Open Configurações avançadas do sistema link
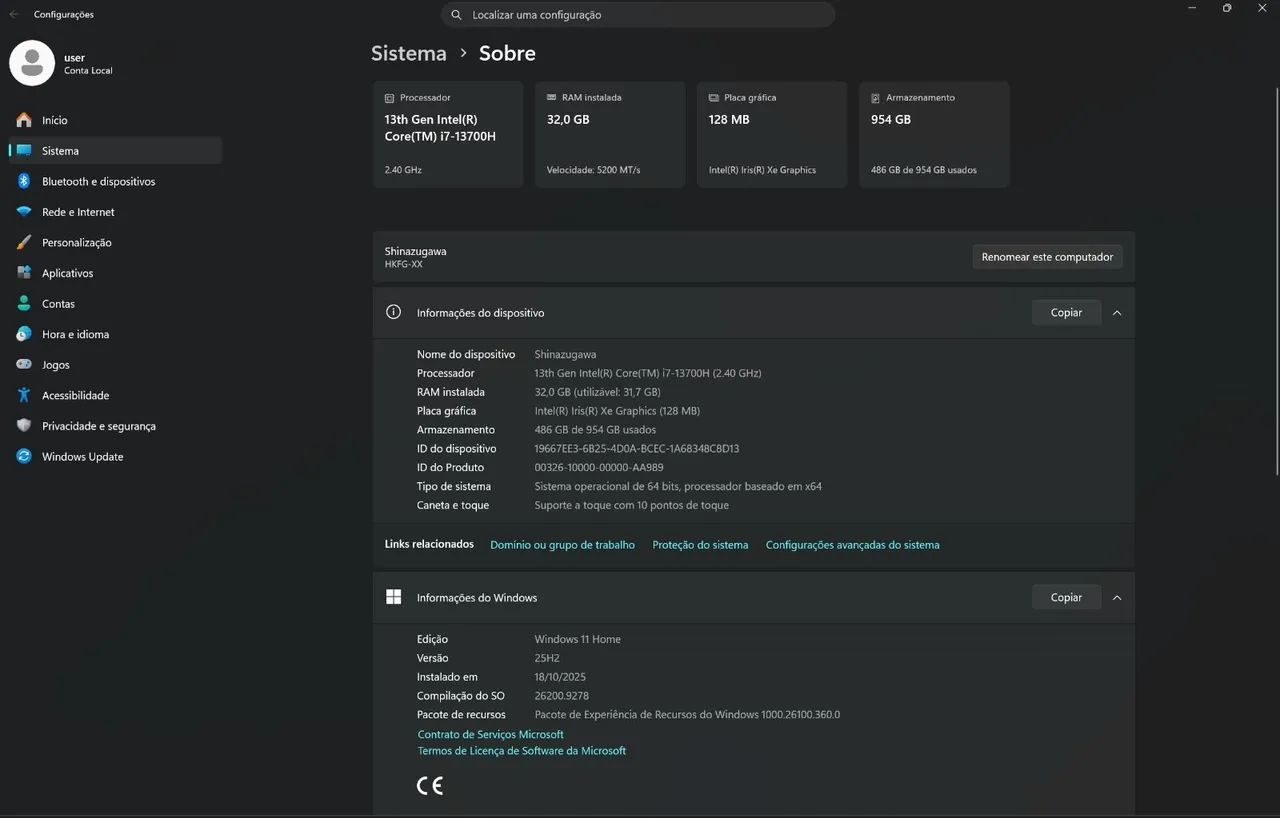This screenshot has width=1280, height=818. [x=852, y=545]
